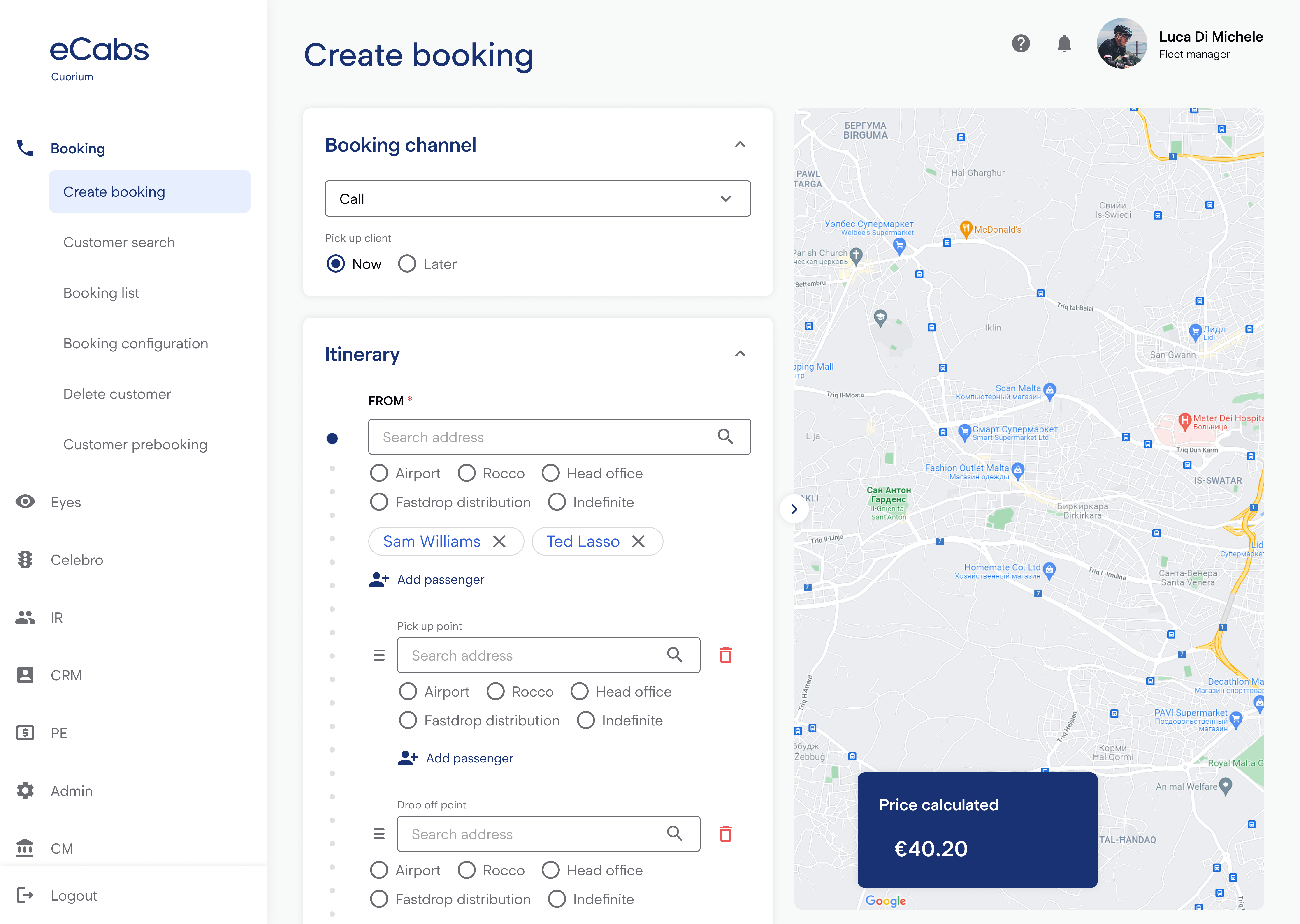Select Fastdrop distribution radio under FROM
1300x924 pixels.
(x=379, y=502)
